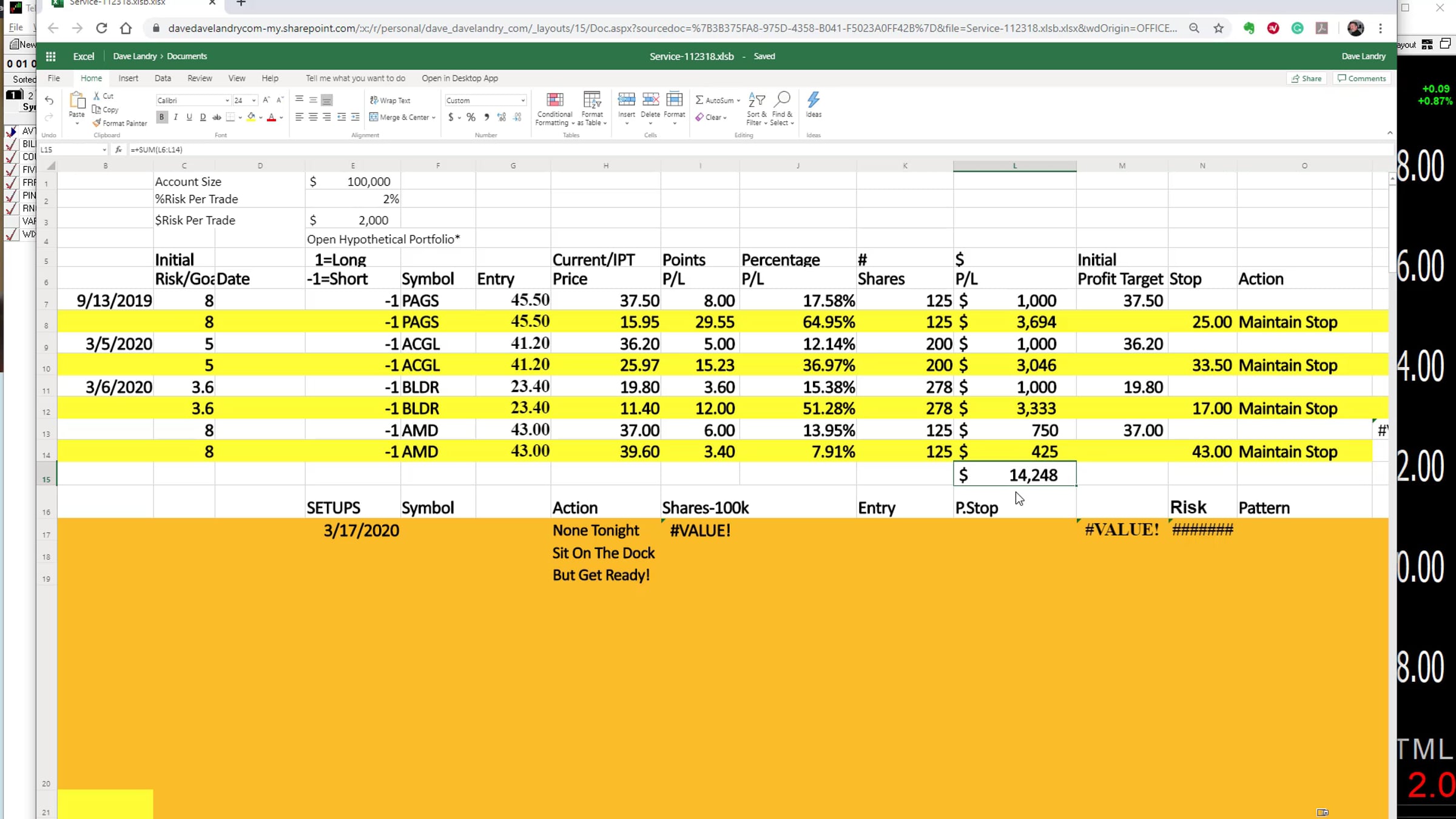Click the insert function fx icon
1456x819 pixels.
tap(118, 149)
